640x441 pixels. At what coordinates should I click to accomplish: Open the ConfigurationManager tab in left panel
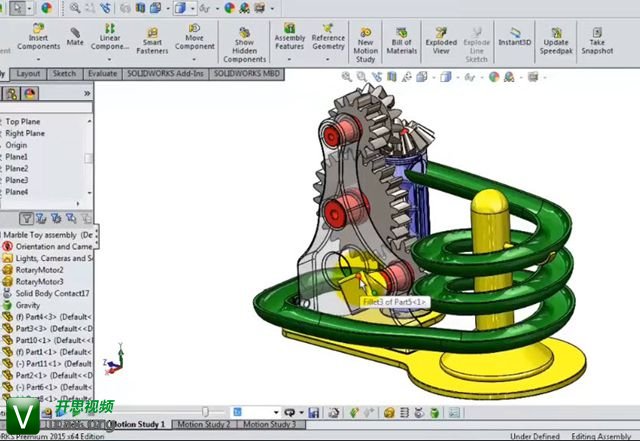click(11, 94)
